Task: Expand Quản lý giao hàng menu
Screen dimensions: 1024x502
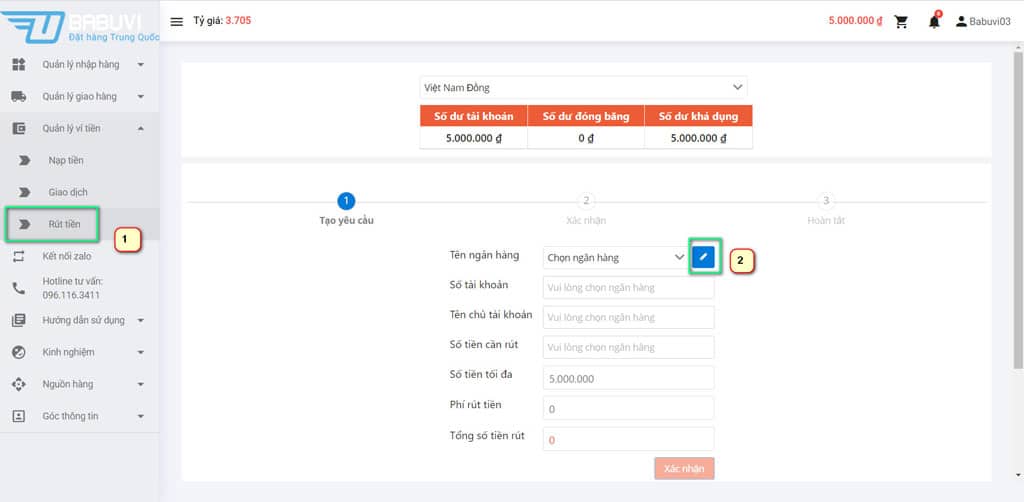Action: [80, 97]
